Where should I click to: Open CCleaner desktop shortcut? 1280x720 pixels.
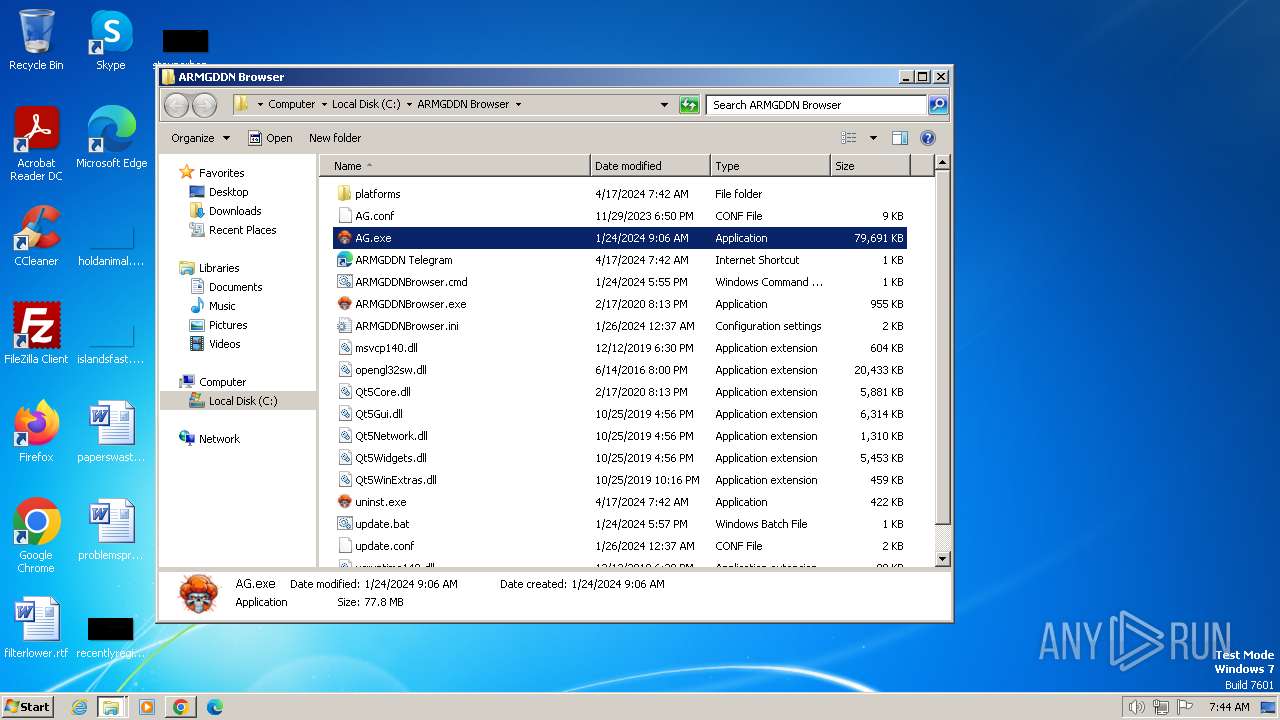(36, 235)
